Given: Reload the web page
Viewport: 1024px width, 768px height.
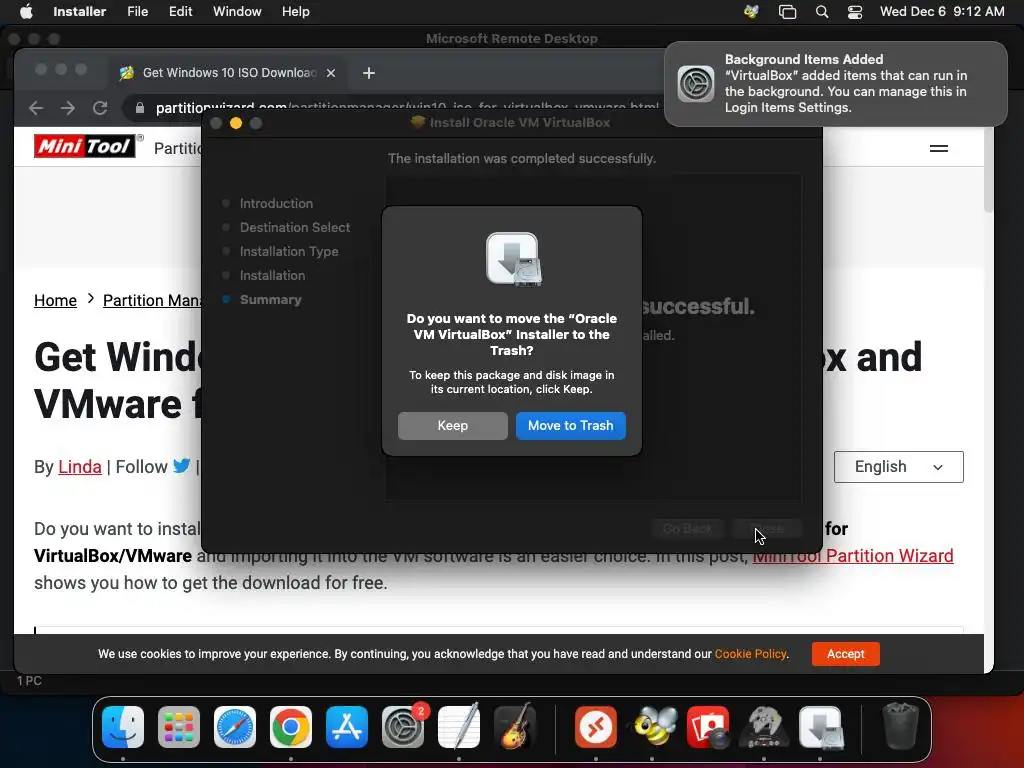Looking at the screenshot, I should [100, 108].
